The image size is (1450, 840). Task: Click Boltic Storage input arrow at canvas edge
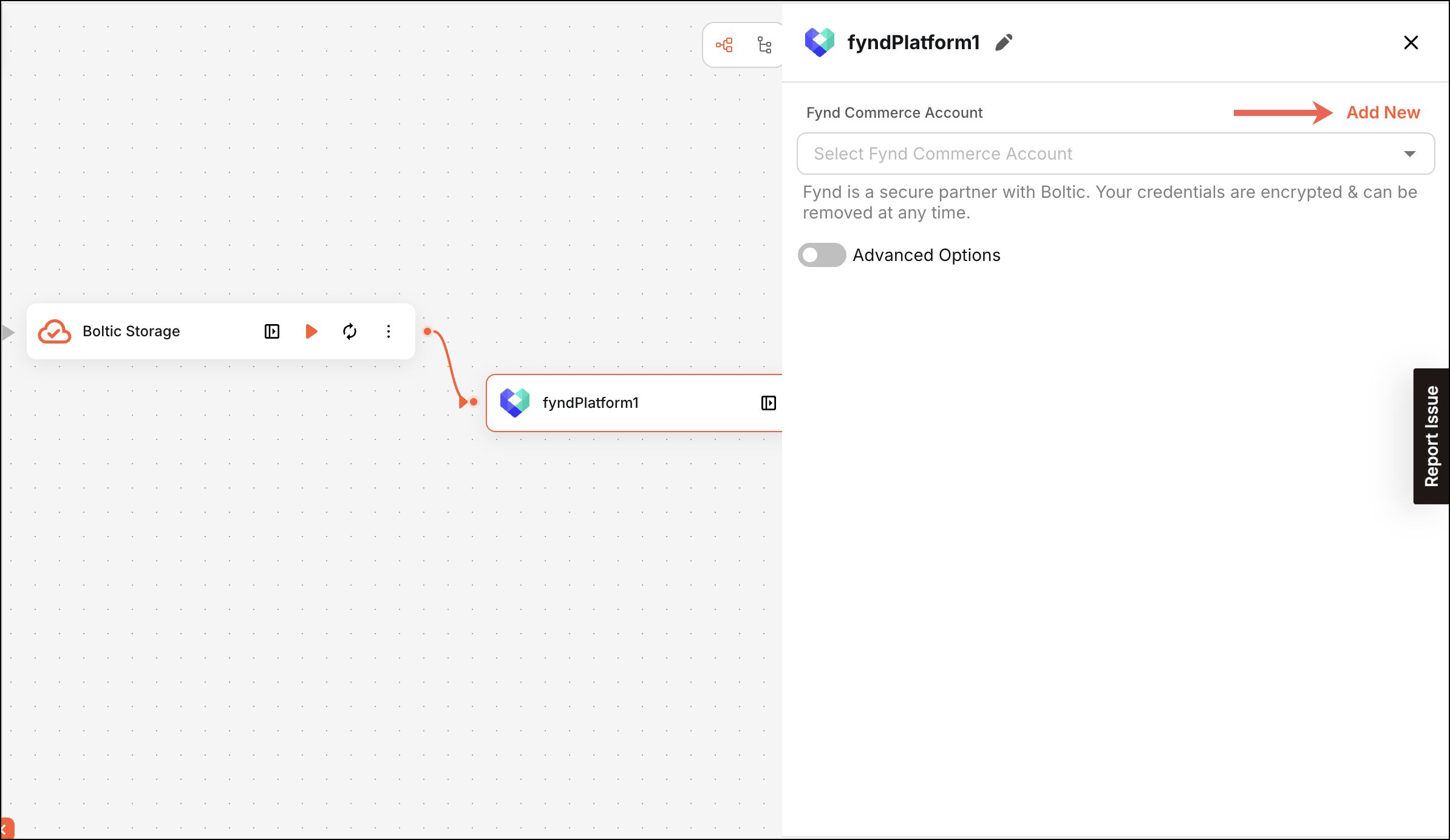pos(8,333)
